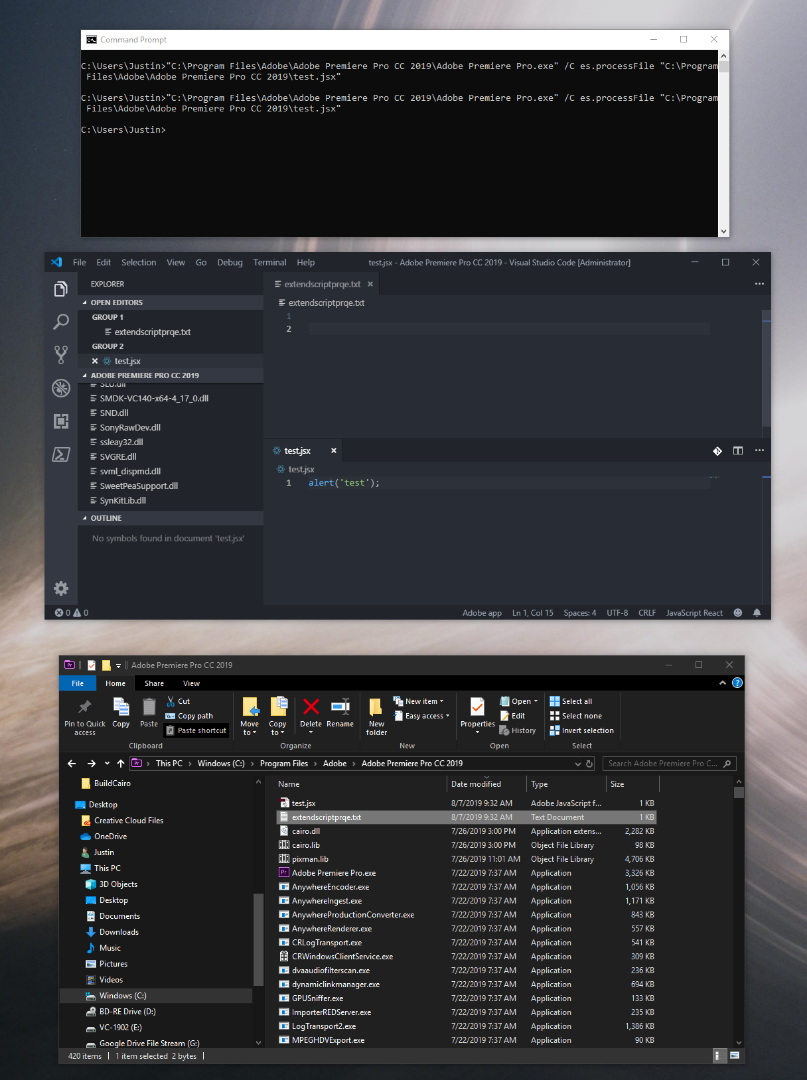Open the Easy access dropdown

point(421,716)
